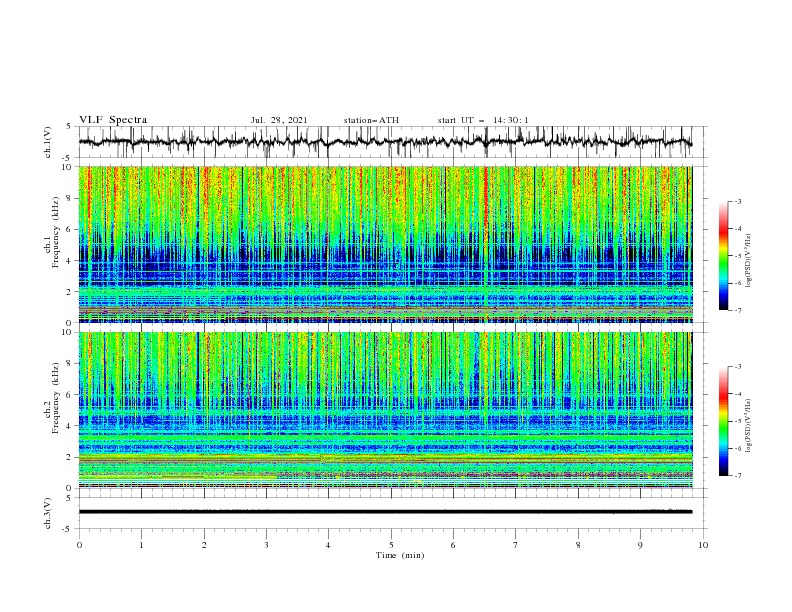Viewport: 792px width, 612px height.
Task: Click the time axis tick label '3'
Action: (x=266, y=545)
